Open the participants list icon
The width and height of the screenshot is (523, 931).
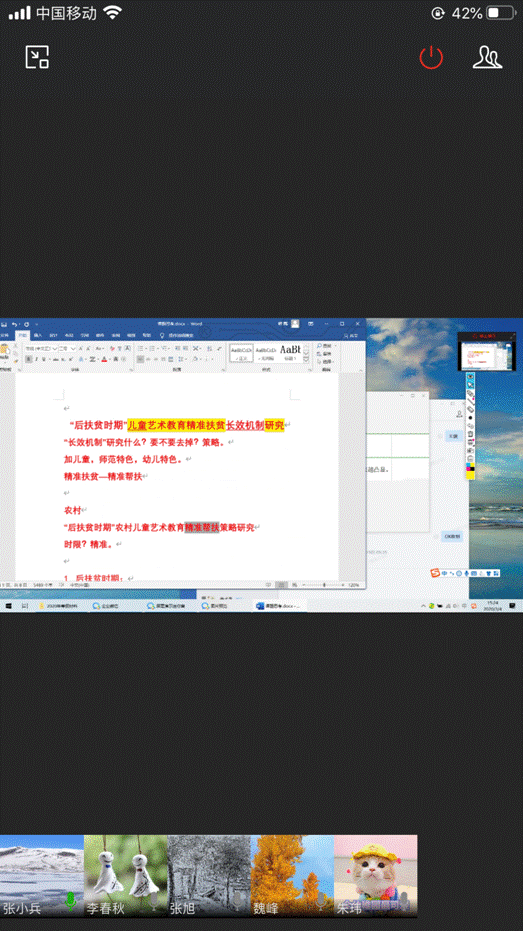click(487, 58)
